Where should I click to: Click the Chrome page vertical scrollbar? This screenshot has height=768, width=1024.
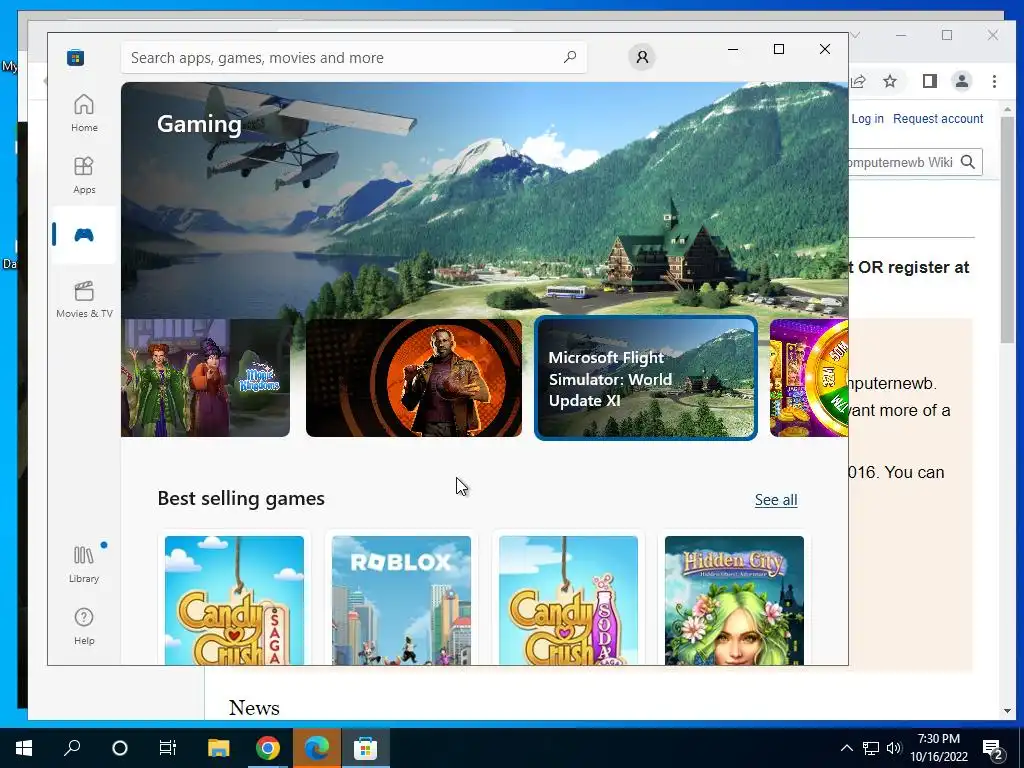click(1007, 231)
